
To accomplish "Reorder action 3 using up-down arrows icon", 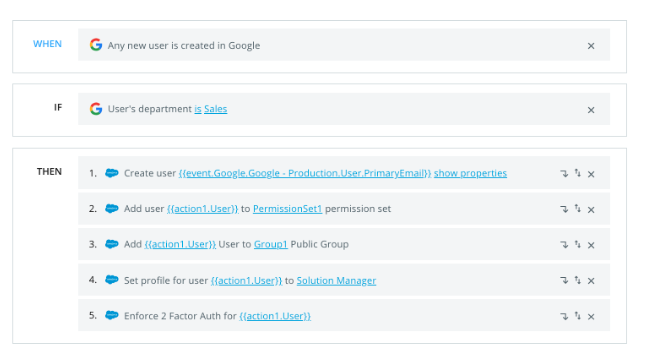I will pyautogui.click(x=578, y=244).
